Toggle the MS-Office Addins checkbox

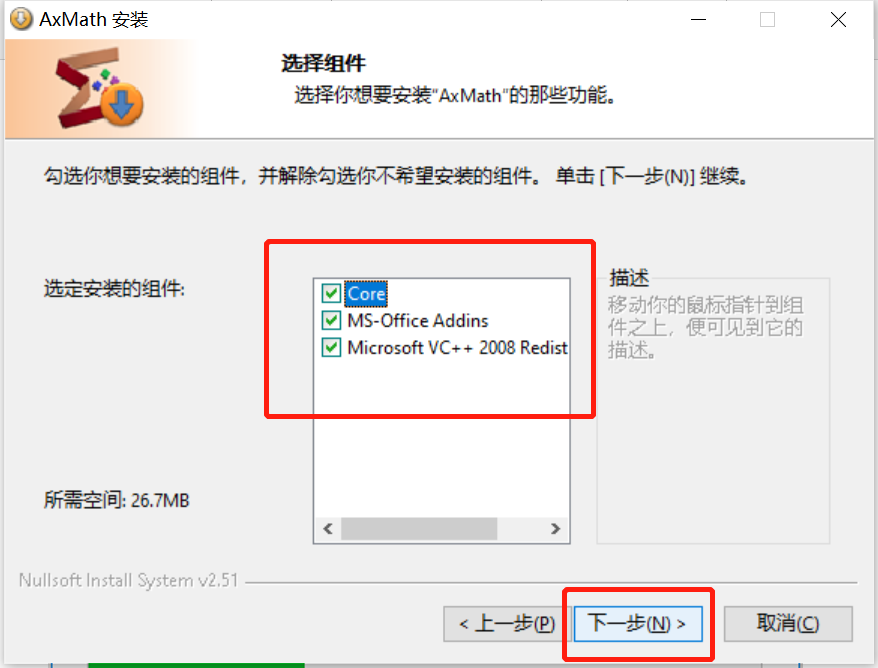(x=331, y=320)
